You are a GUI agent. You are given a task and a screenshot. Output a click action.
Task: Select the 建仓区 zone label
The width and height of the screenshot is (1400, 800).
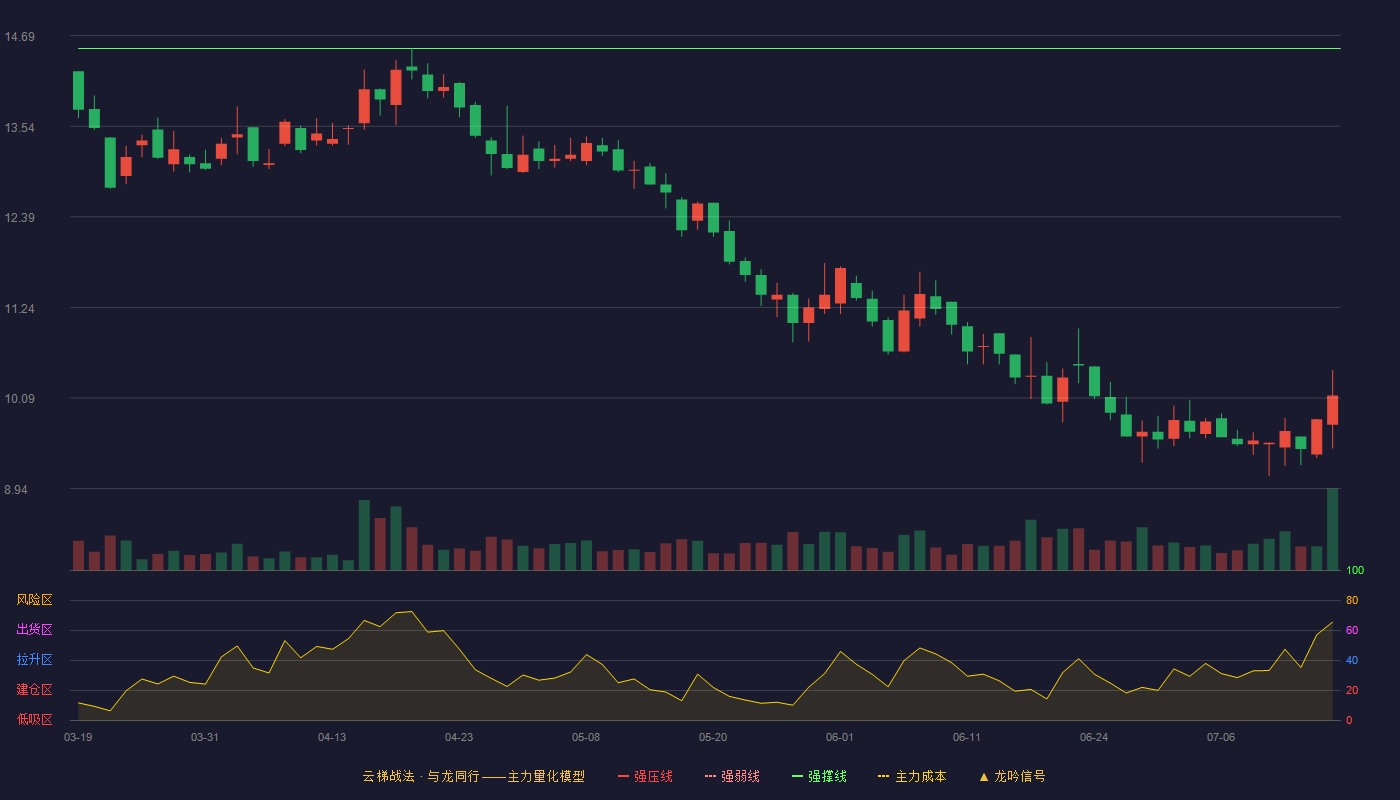click(34, 690)
